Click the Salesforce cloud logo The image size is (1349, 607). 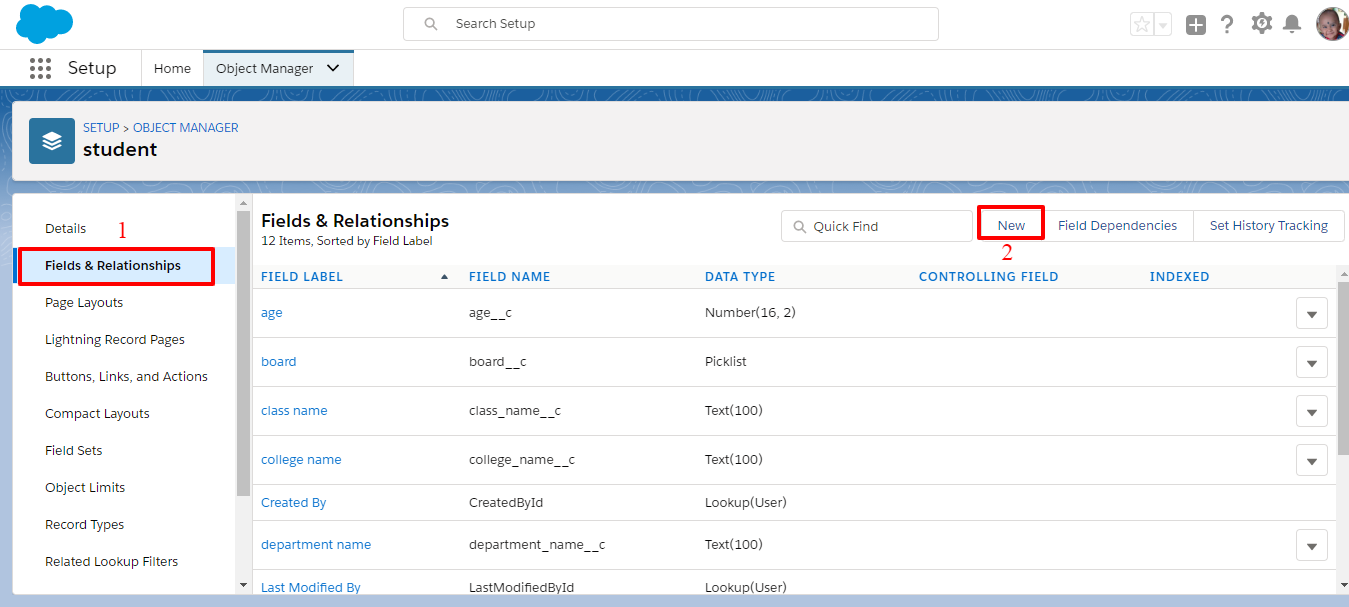44,23
